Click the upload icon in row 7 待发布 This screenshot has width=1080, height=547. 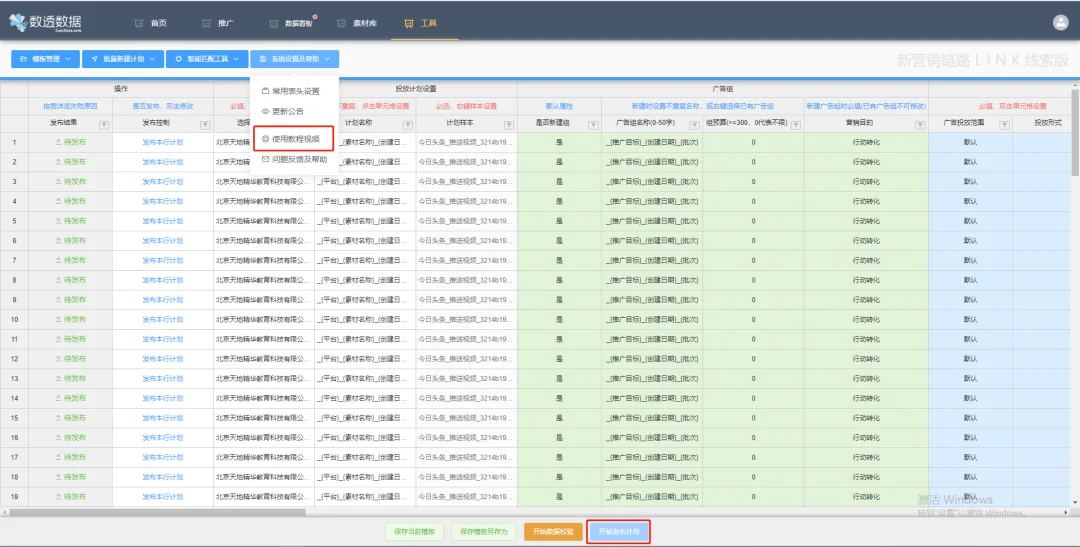click(x=58, y=260)
